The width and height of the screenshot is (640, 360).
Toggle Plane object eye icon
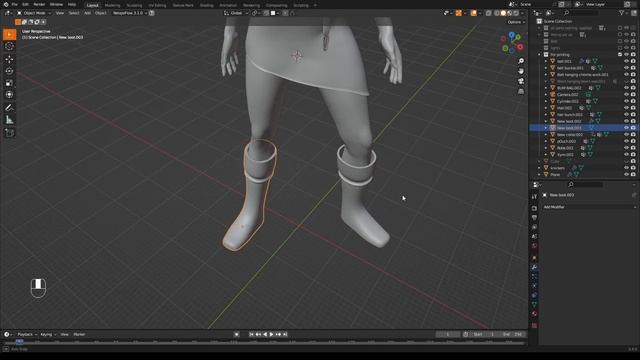[626, 174]
